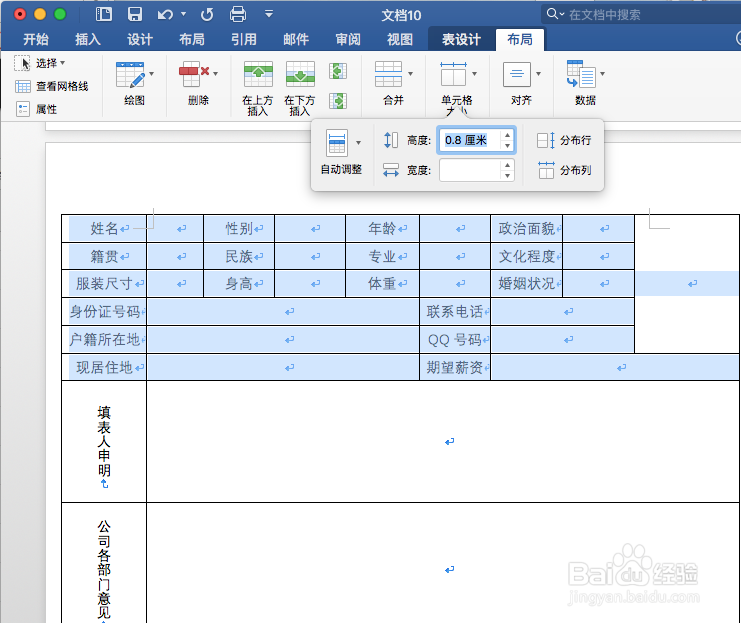Go to the 审阅 tab
Image resolution: width=741 pixels, height=623 pixels.
tap(348, 39)
